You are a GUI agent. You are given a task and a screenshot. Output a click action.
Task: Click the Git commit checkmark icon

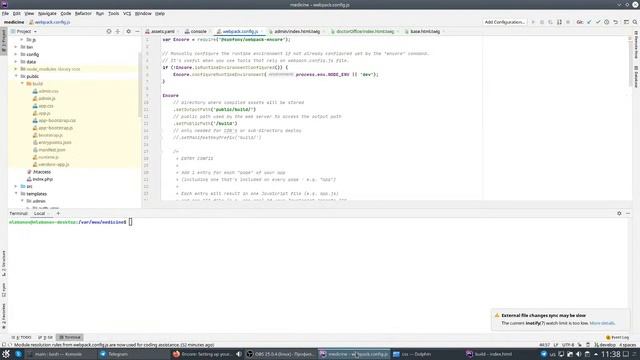tap(598, 22)
